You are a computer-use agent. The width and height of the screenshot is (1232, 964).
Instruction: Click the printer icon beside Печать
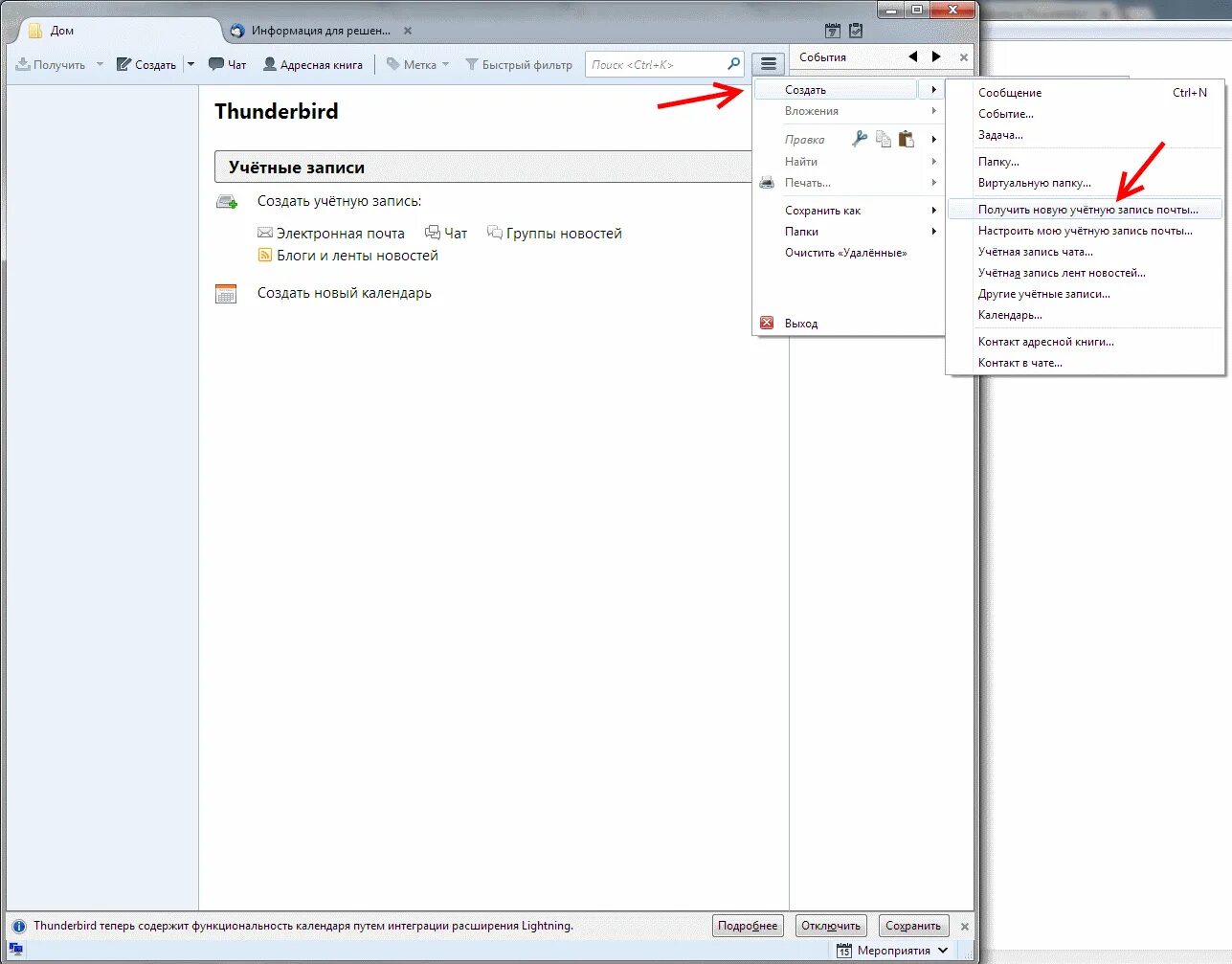tap(767, 182)
